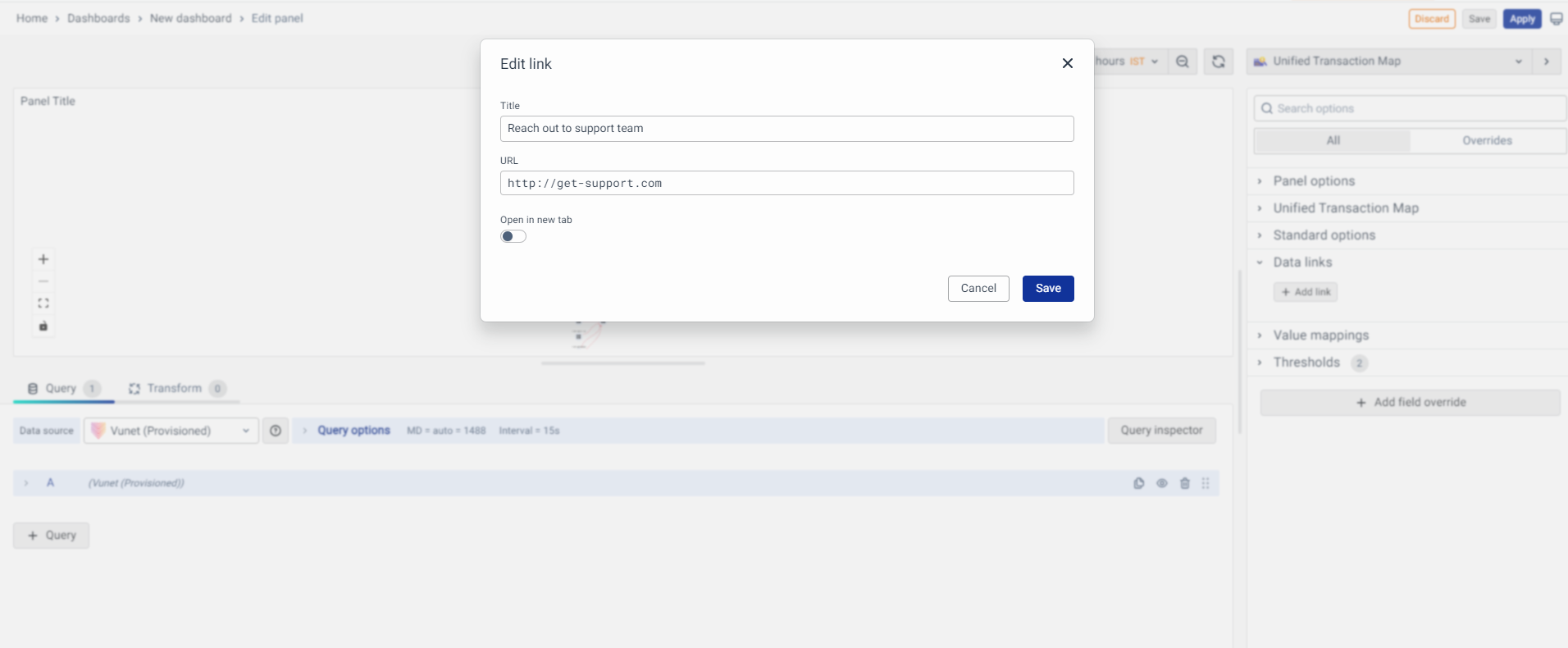Close the Edit link dialog with X

point(1067,63)
